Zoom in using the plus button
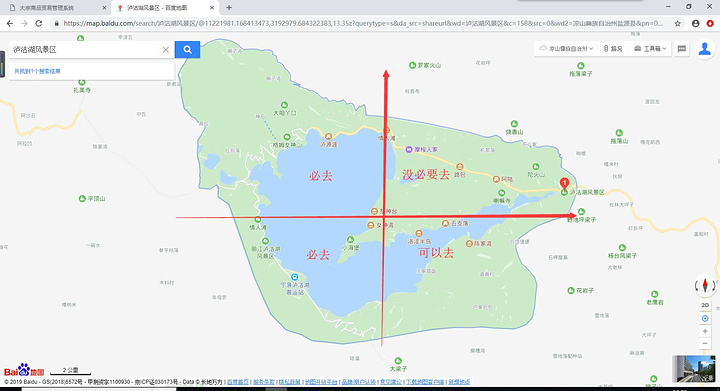The width and height of the screenshot is (720, 391). click(705, 331)
